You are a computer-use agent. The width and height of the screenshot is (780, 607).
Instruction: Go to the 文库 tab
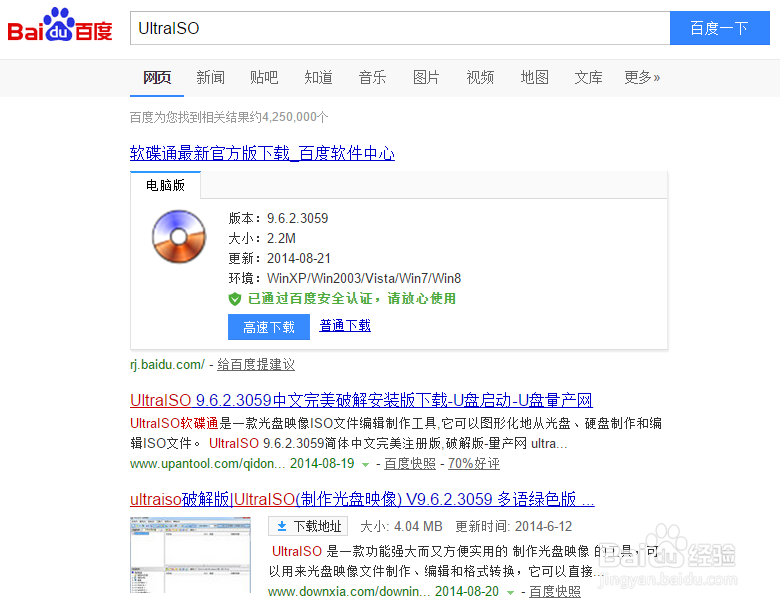point(588,78)
